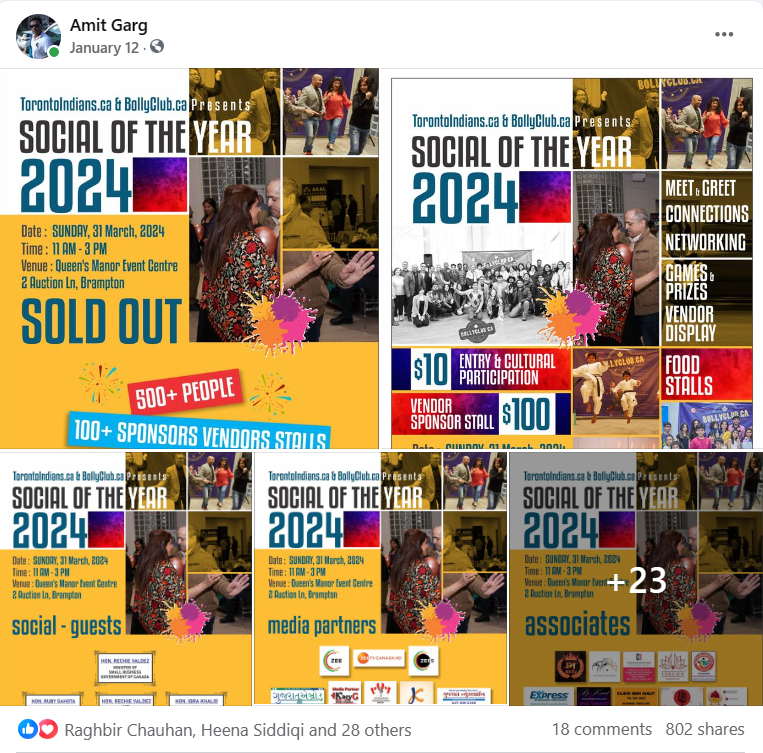Click the 500+ PEOPLE red badge
763x753 pixels.
[185, 391]
